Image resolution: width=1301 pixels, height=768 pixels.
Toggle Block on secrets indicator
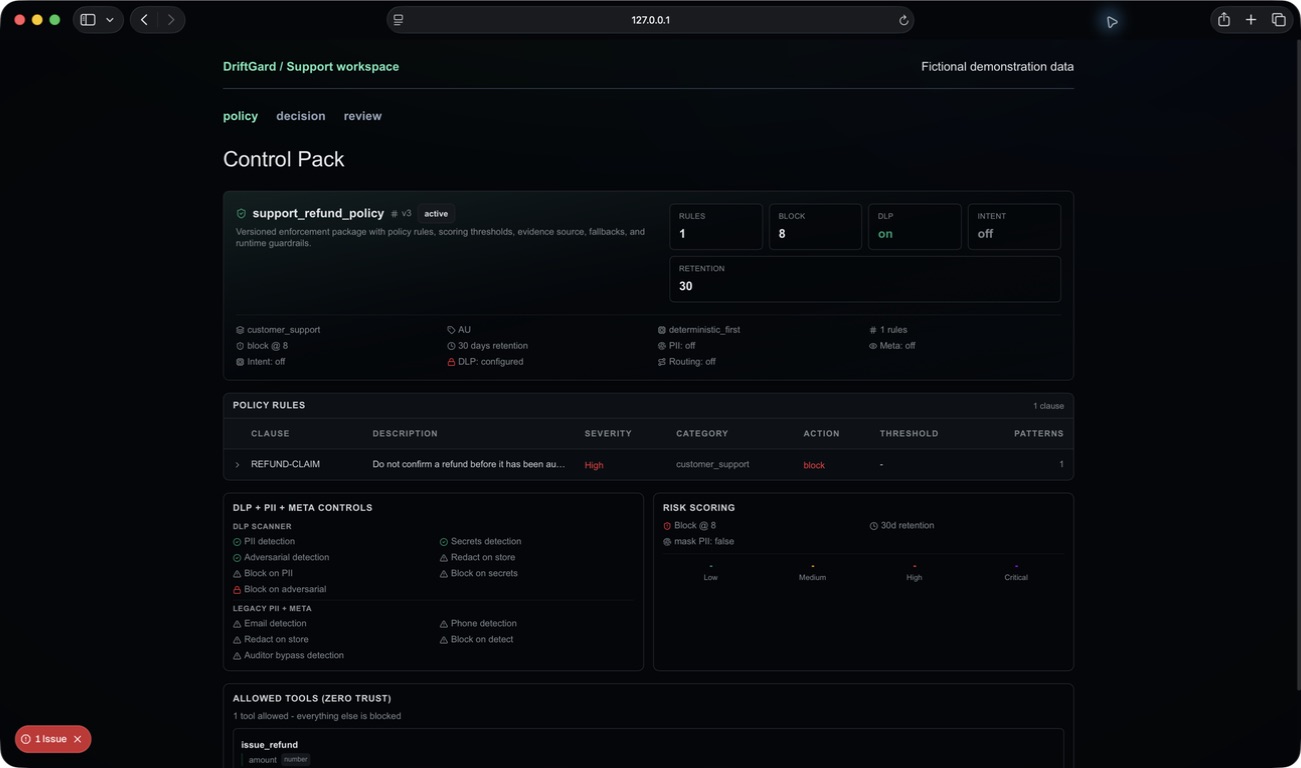click(x=444, y=574)
